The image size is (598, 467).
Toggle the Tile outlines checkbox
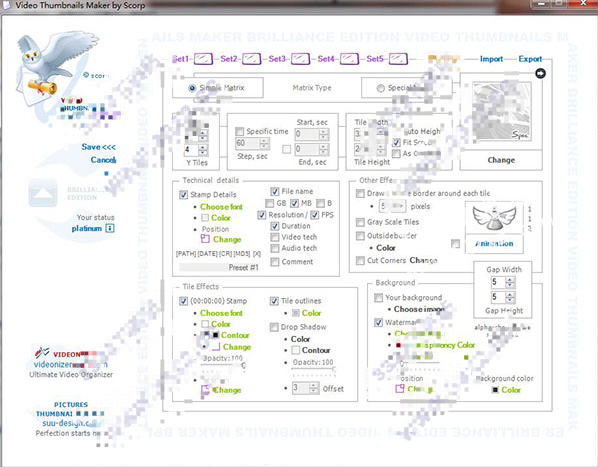click(274, 301)
